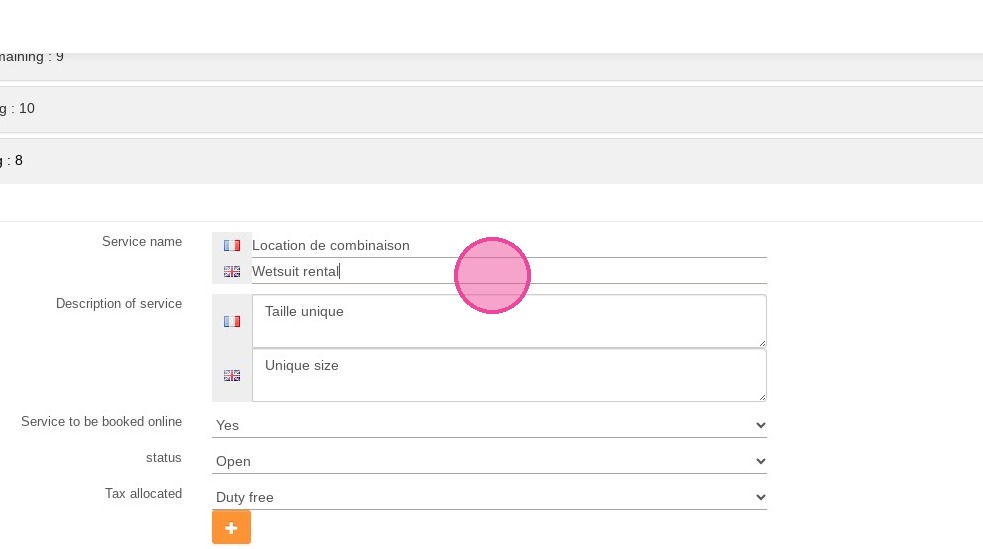This screenshot has height=549, width=983.
Task: Click the 'Description of service' label
Action: (119, 303)
